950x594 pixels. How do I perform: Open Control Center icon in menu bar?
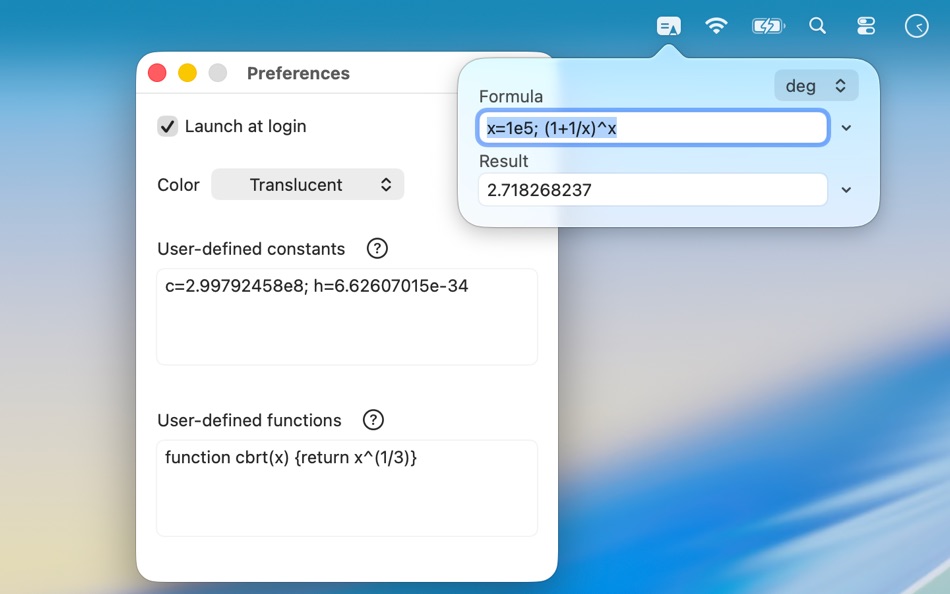pos(866,26)
